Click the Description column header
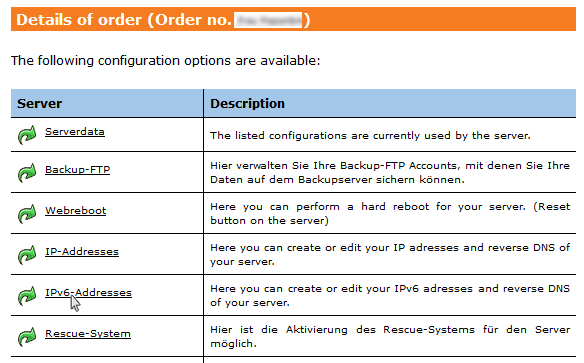The height and width of the screenshot is (363, 584). point(247,104)
